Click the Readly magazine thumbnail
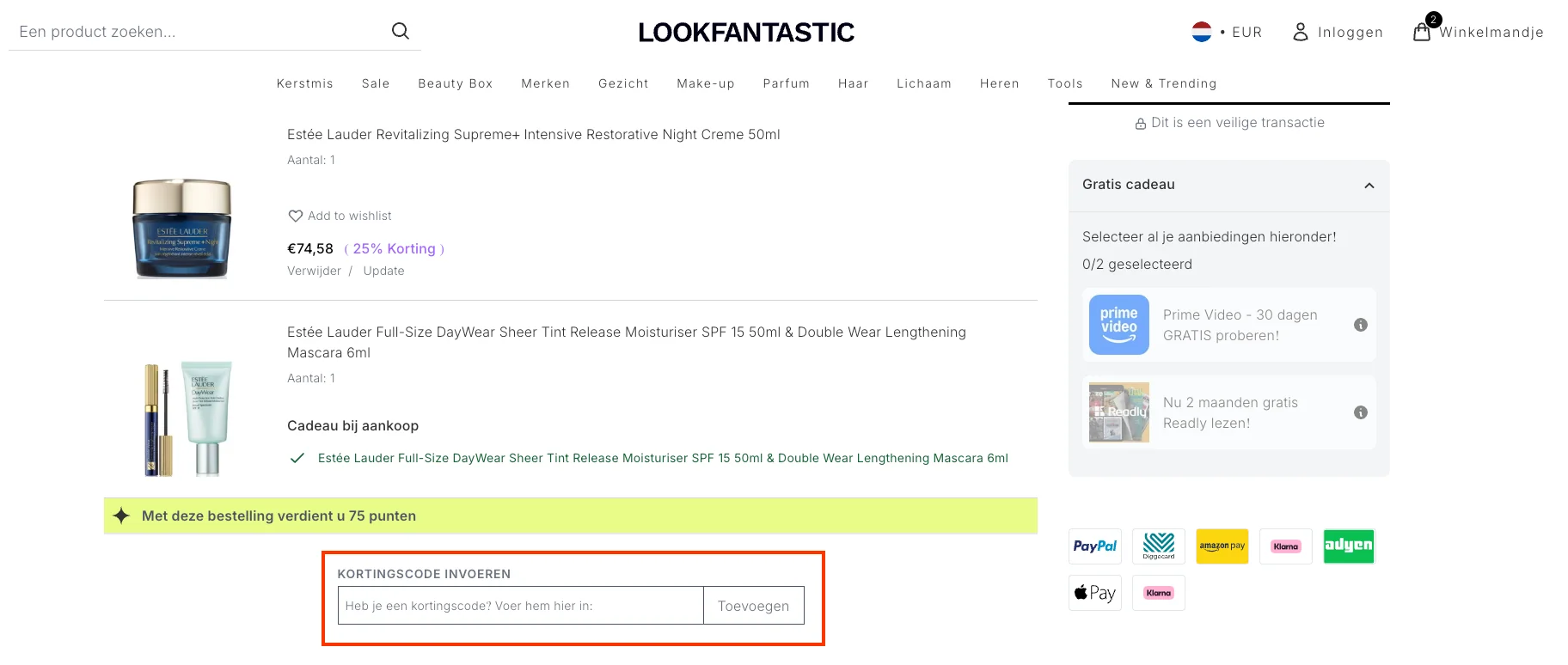This screenshot has height=665, width=1568. pos(1119,412)
